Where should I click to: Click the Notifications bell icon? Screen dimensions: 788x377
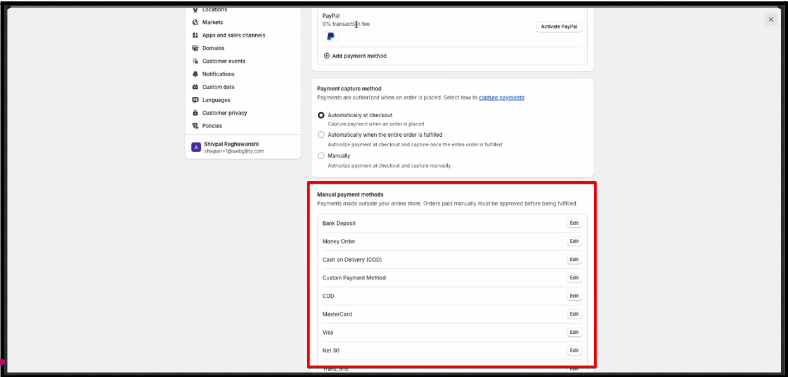(x=195, y=74)
